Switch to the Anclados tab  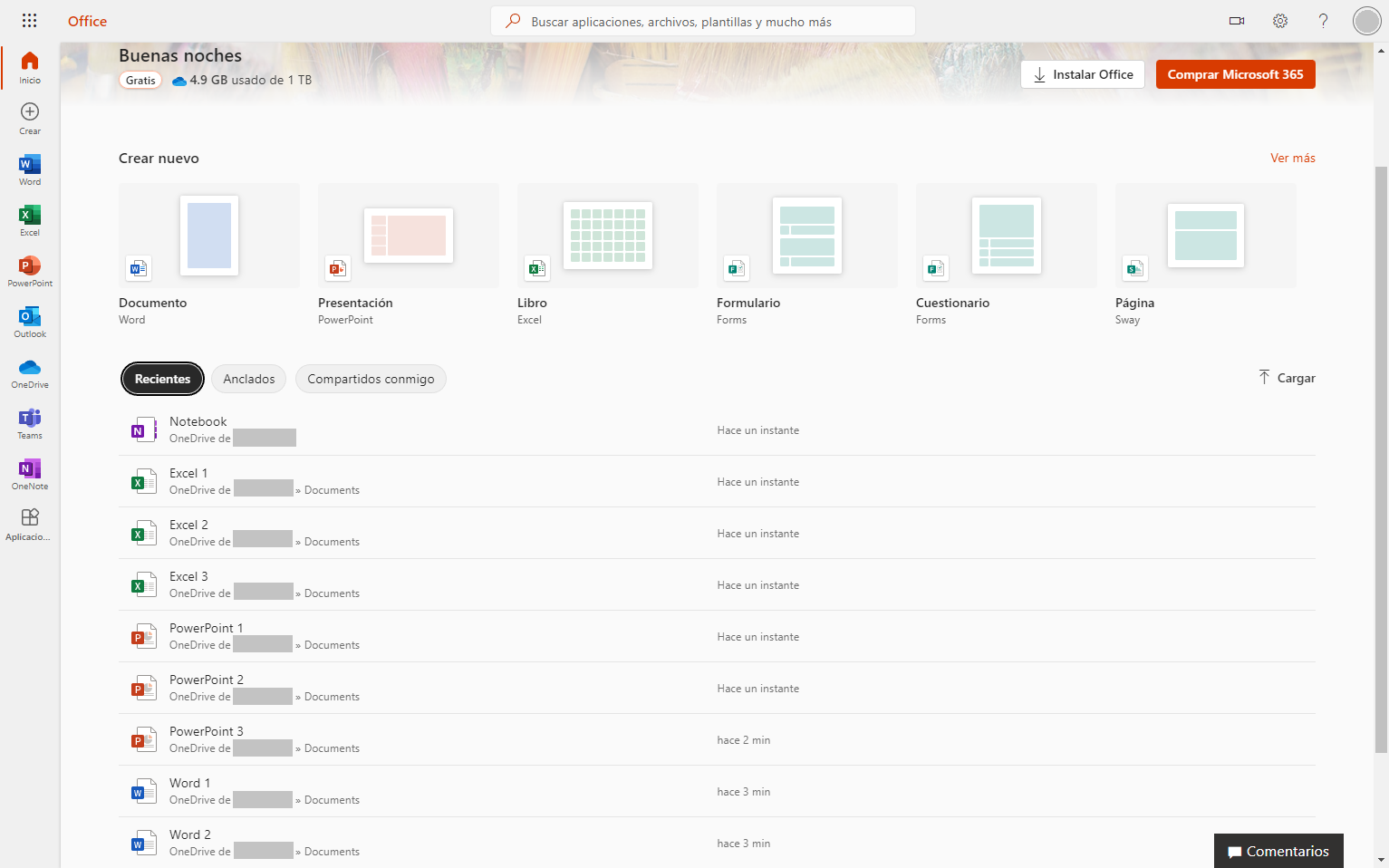(x=249, y=379)
